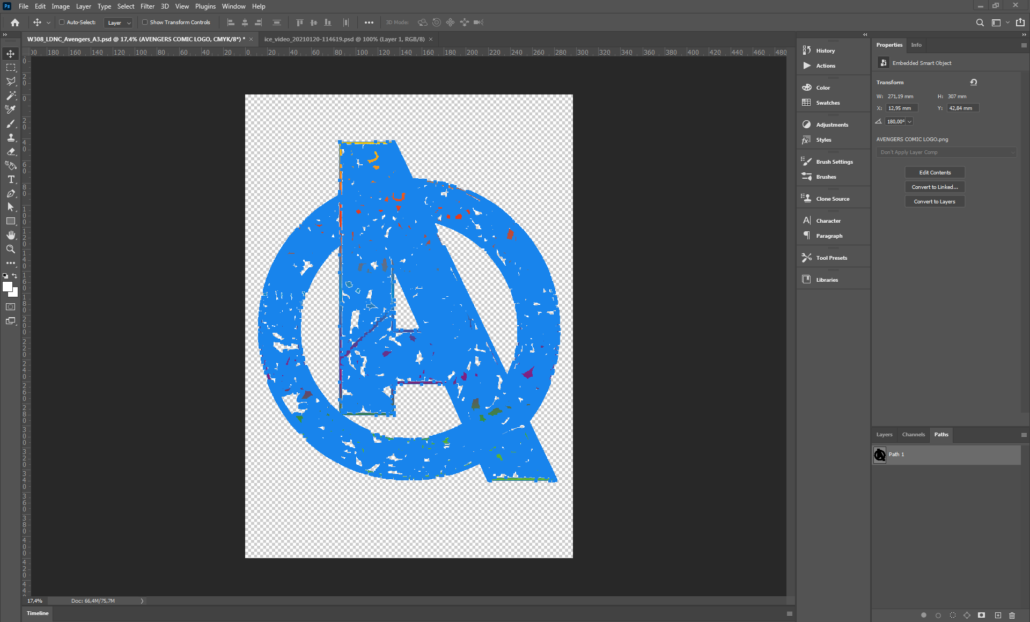Click the X position input field

pyautogui.click(x=901, y=108)
